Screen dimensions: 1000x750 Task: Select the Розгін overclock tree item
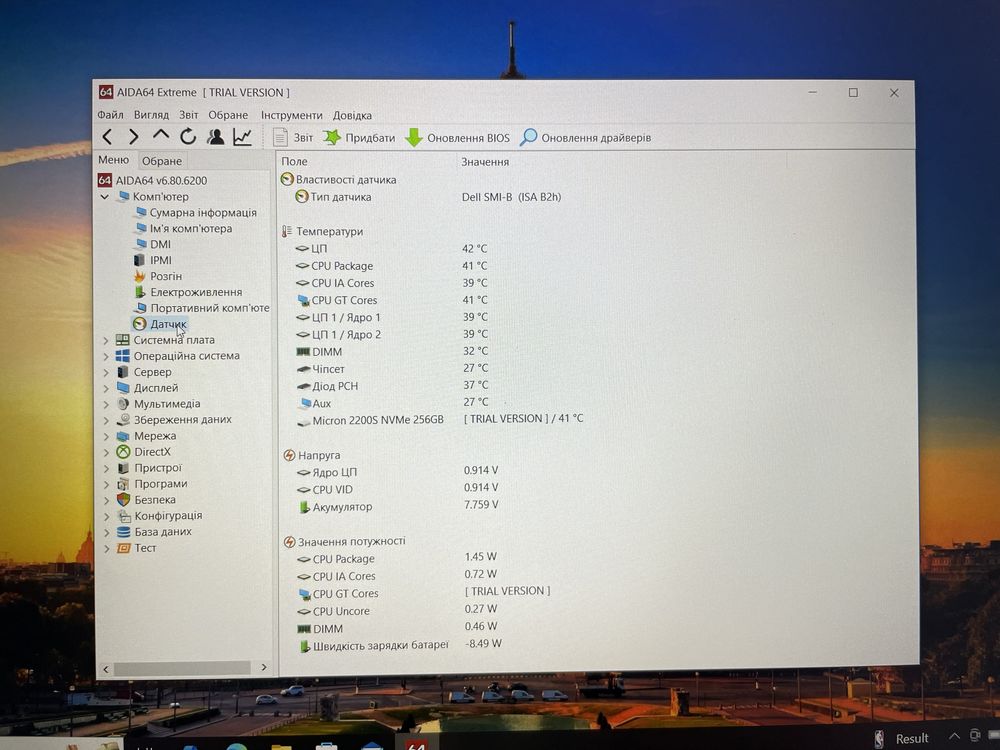[x=158, y=276]
